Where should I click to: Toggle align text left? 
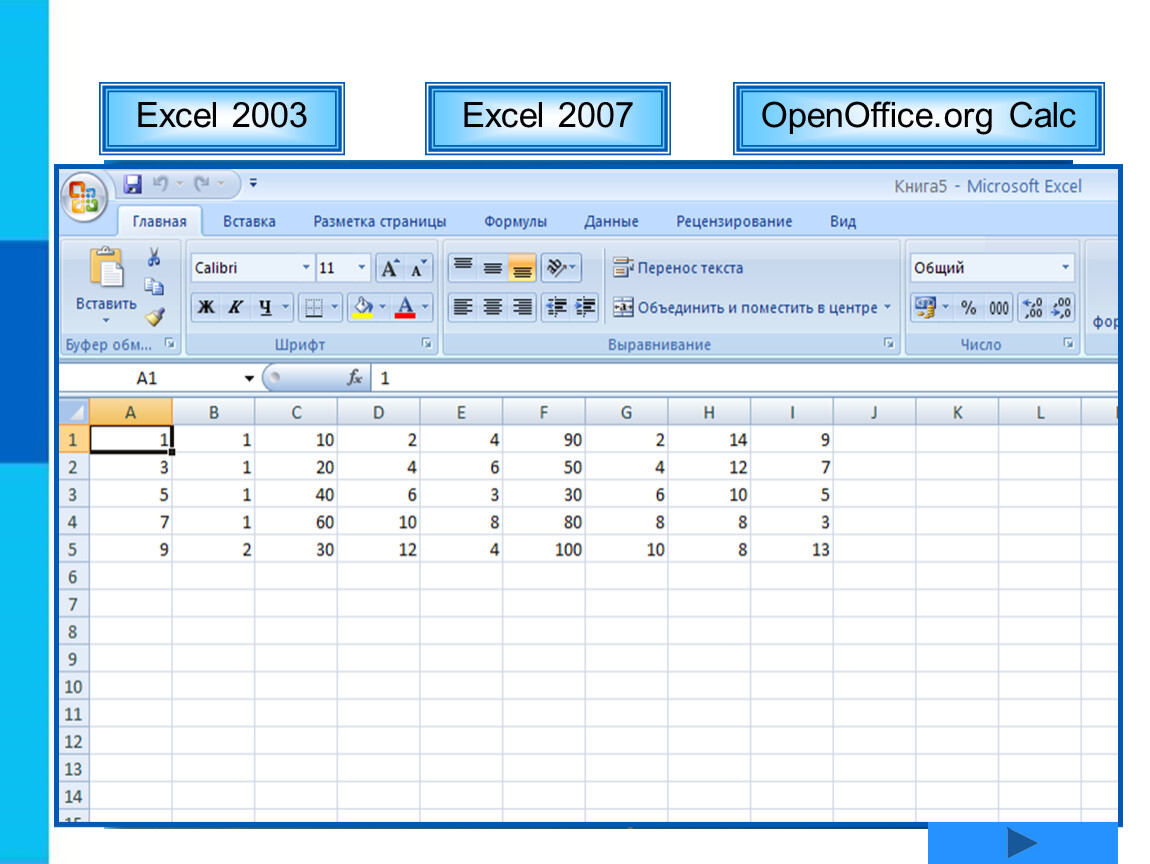pyautogui.click(x=463, y=307)
